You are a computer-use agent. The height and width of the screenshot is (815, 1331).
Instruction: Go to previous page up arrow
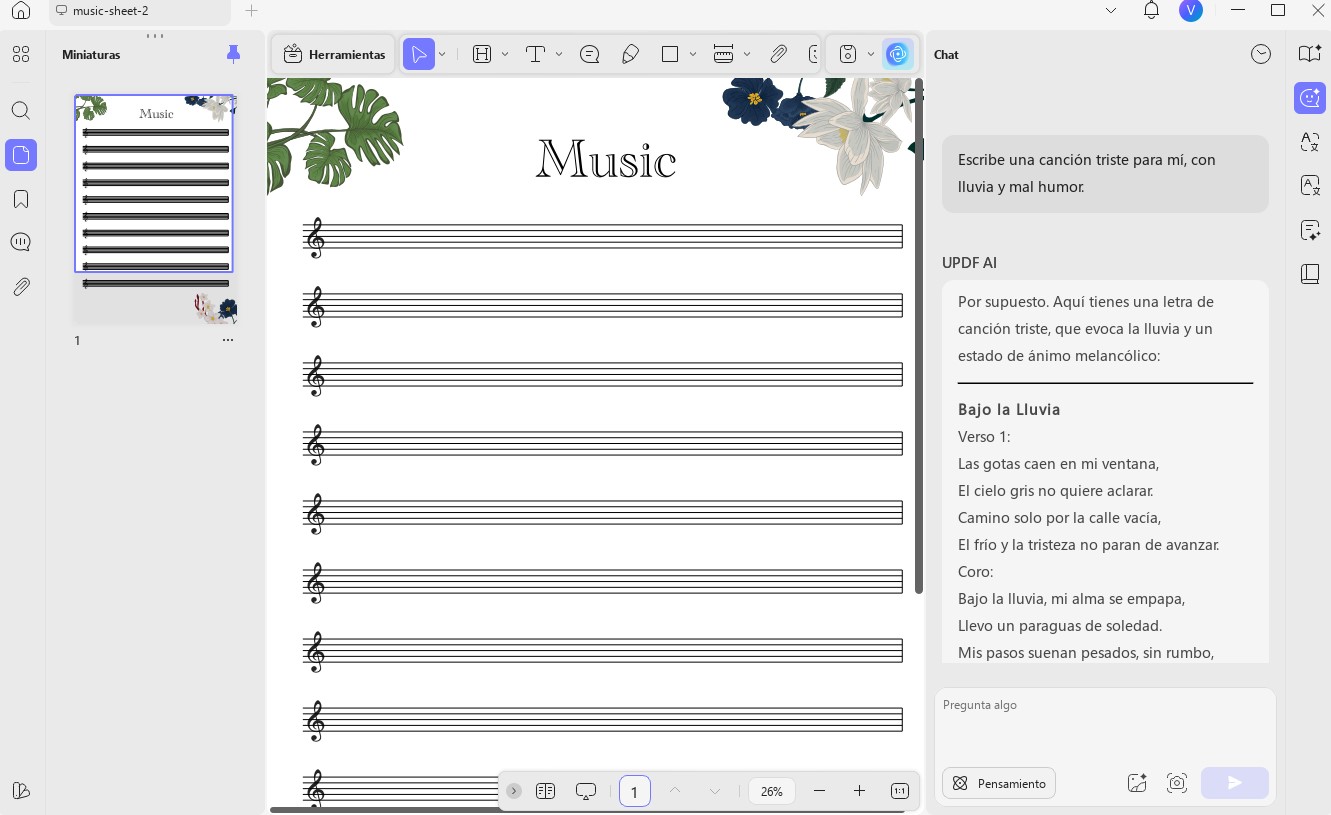(x=675, y=791)
